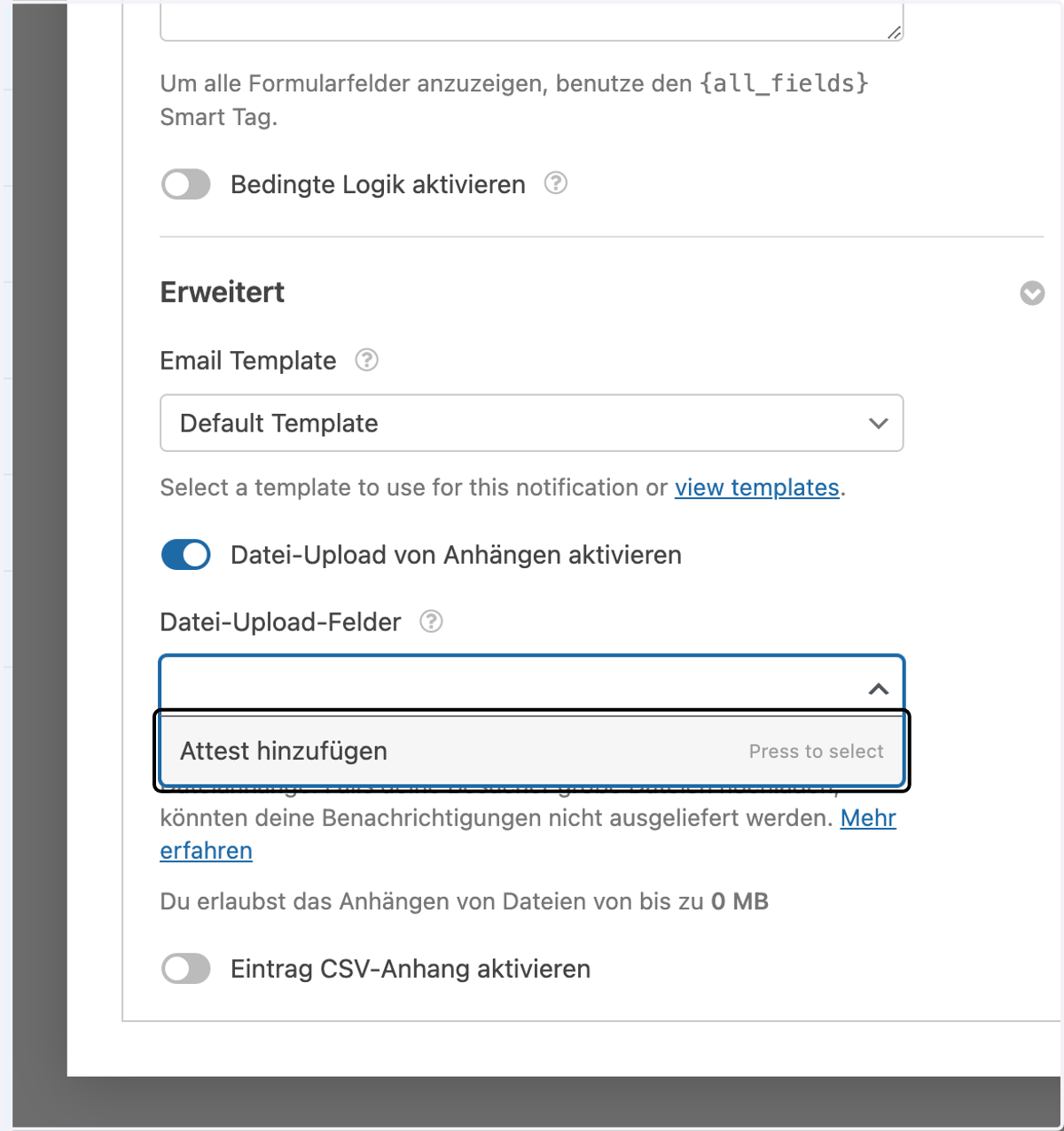This screenshot has width=1064, height=1131.
Task: Follow the Mehr erfahren link
Action: click(x=528, y=834)
